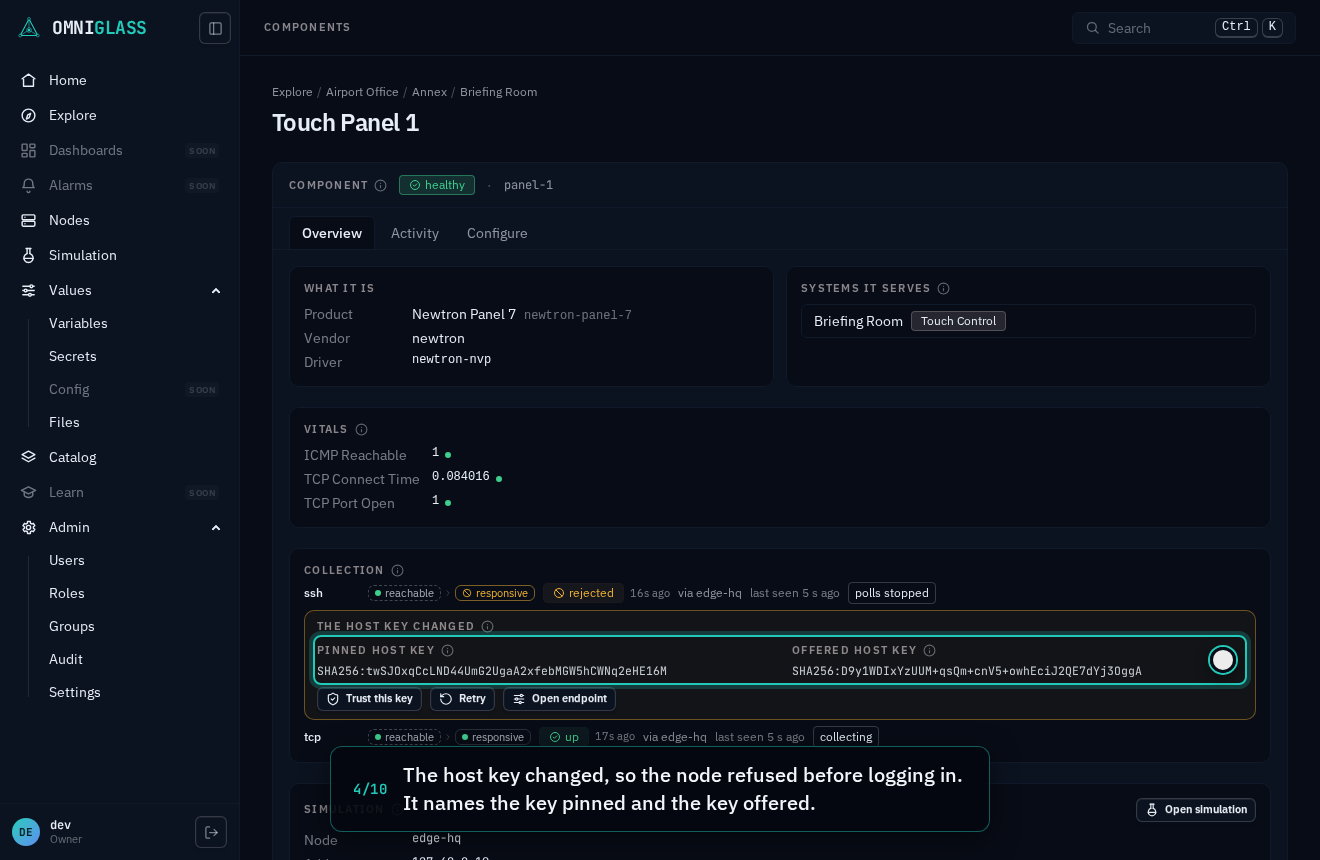Switch to the Overview tab
This screenshot has width=1320, height=860.
[x=332, y=233]
